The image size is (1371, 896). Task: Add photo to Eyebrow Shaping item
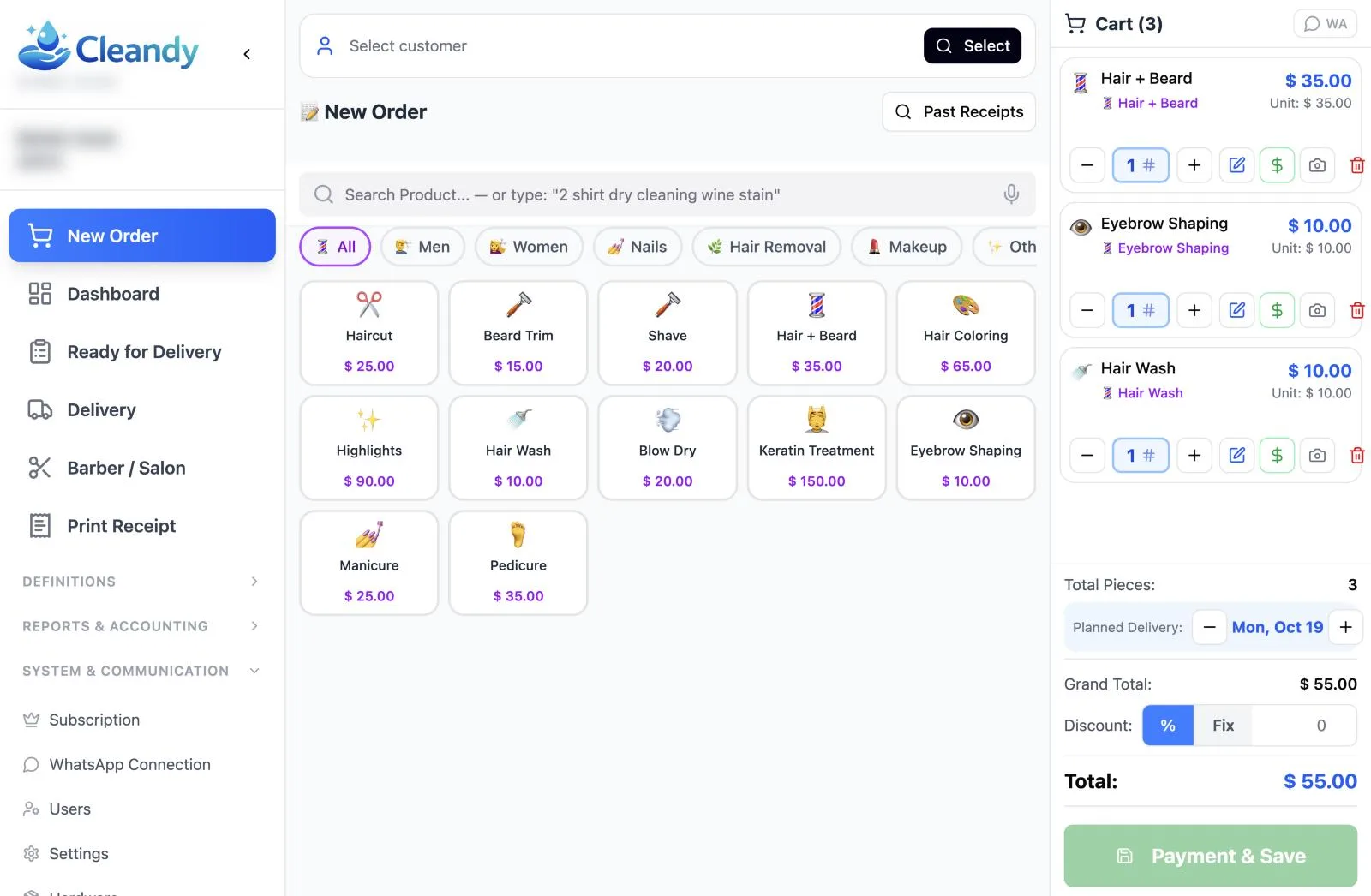click(1317, 310)
